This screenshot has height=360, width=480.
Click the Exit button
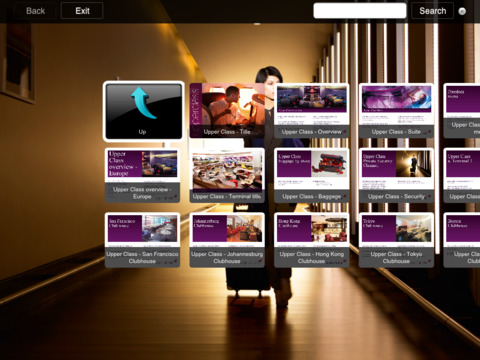point(82,11)
